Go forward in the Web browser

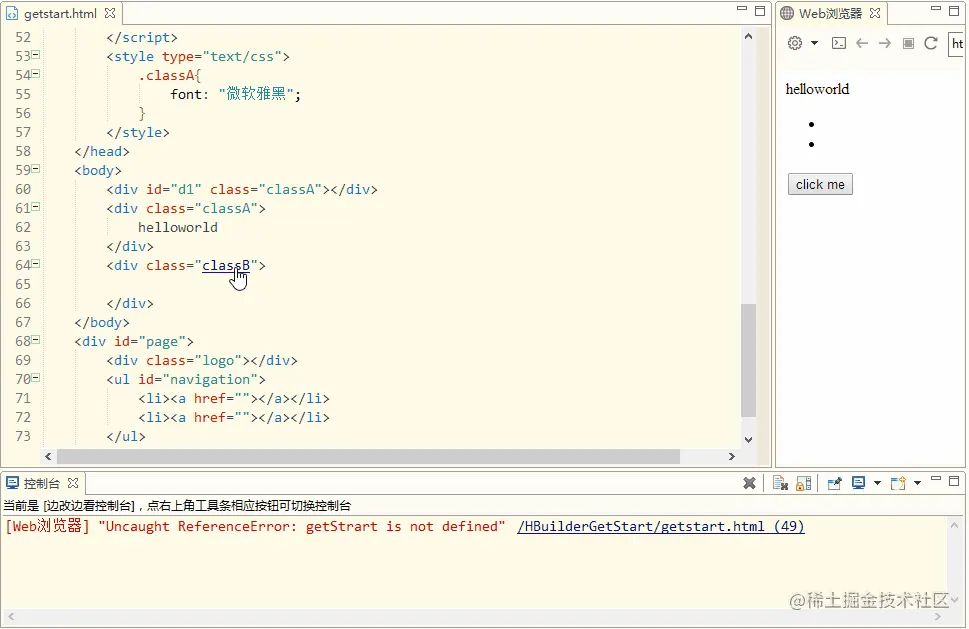pos(885,43)
